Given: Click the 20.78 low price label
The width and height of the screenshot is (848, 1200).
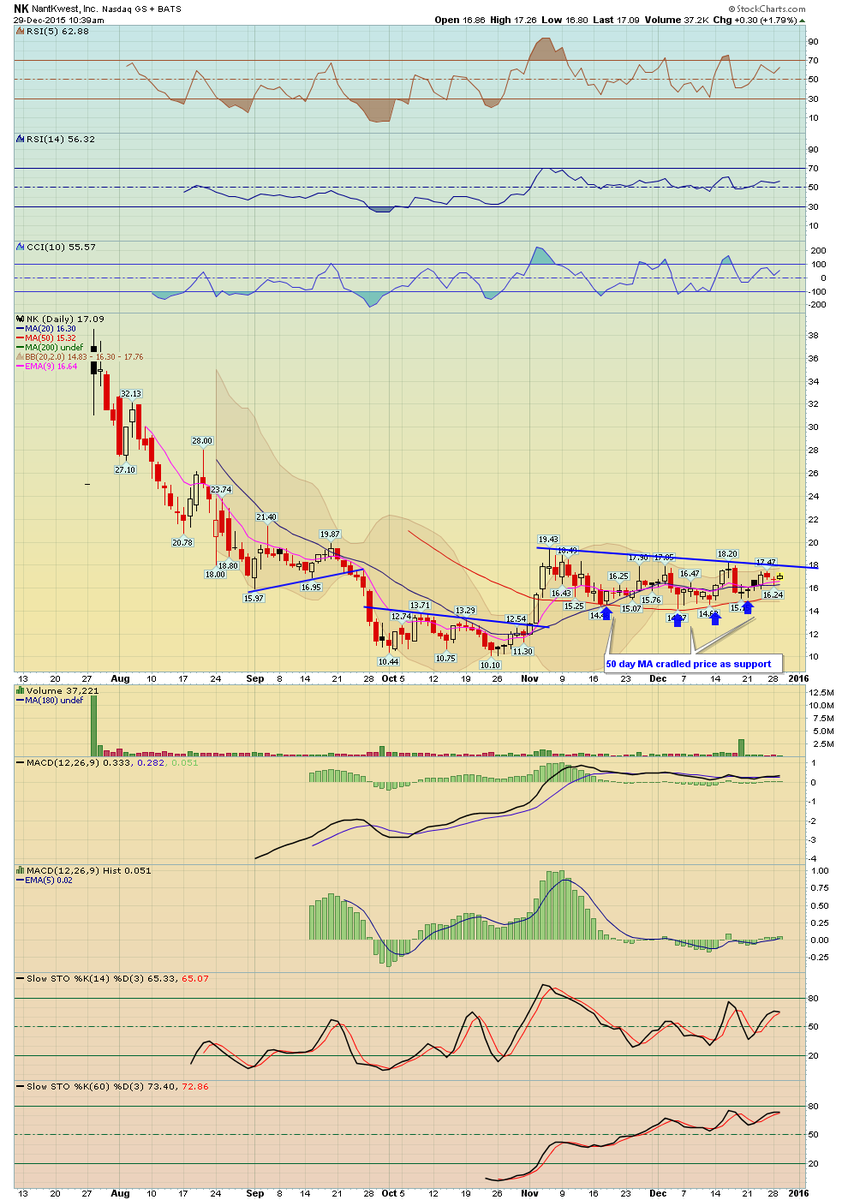Looking at the screenshot, I should click(x=182, y=542).
